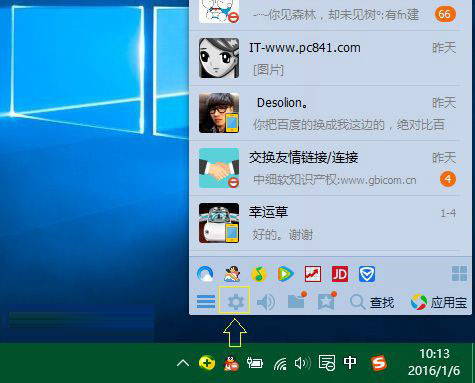
Task: Open the red stock chart app icon
Action: click(x=313, y=274)
